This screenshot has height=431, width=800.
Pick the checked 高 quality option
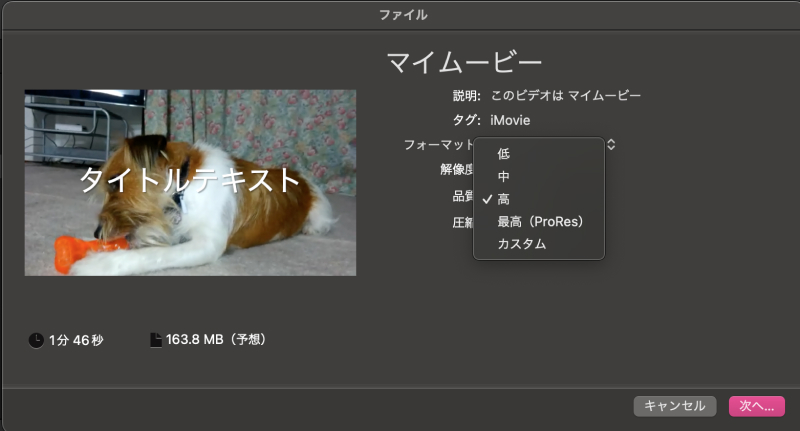pyautogui.click(x=504, y=199)
